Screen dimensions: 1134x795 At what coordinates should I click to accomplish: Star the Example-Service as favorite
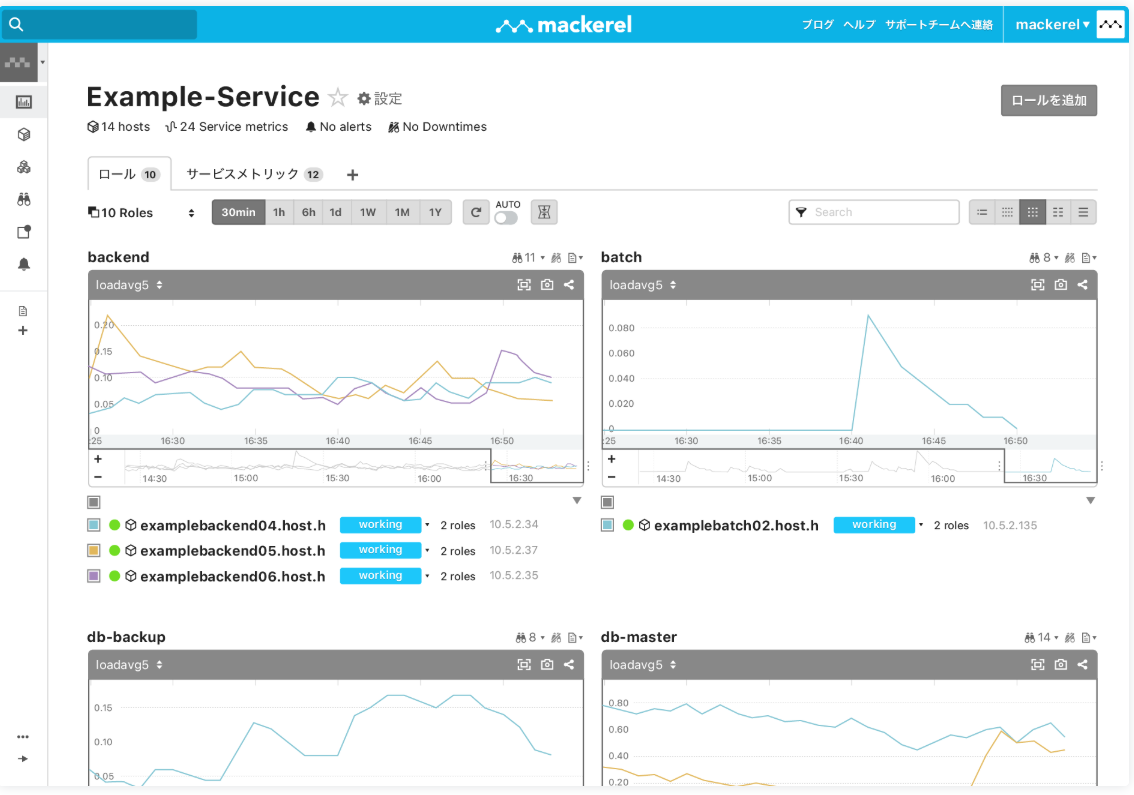click(338, 98)
